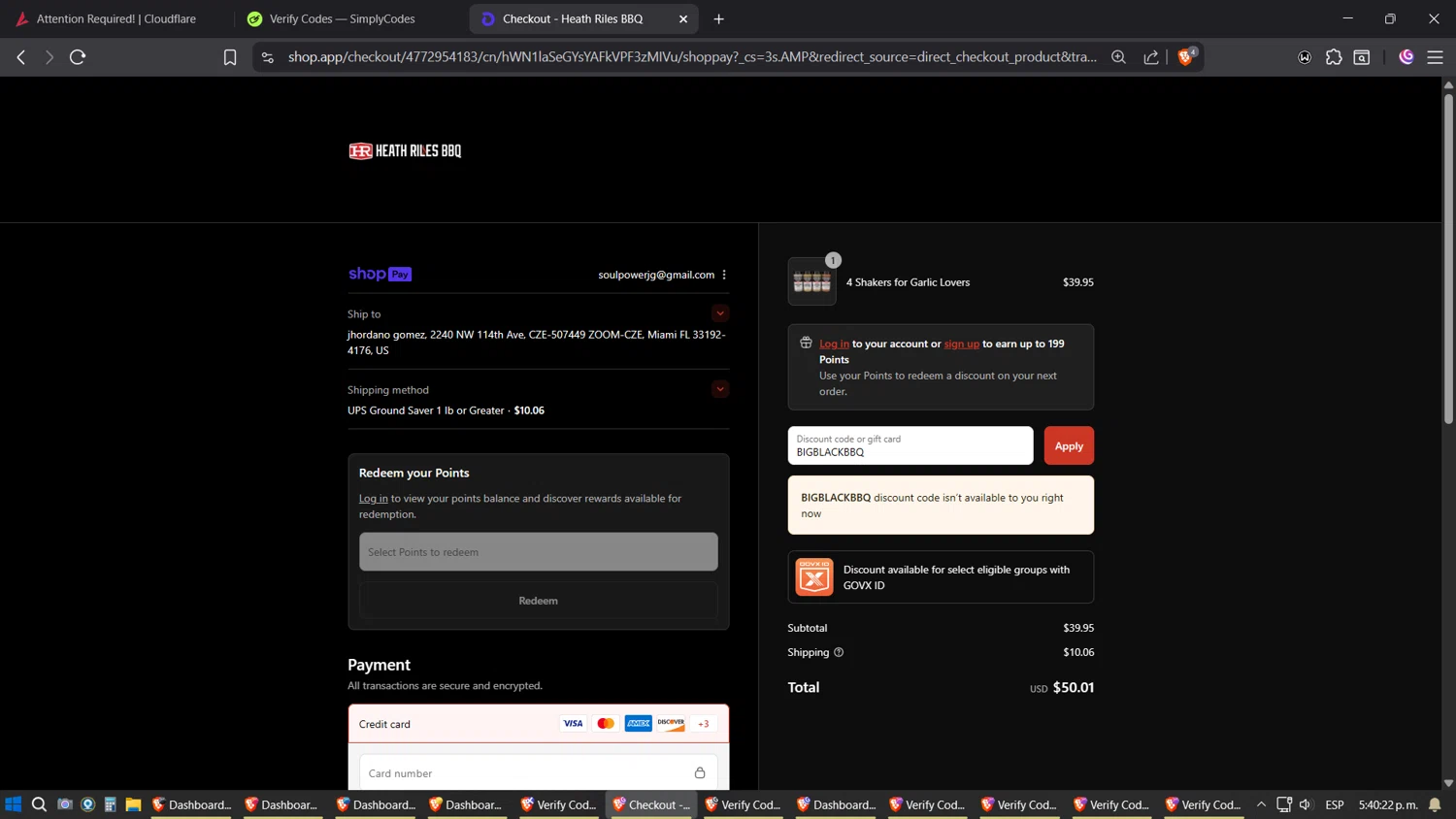Switch to Attention Required Cloudflare tab
This screenshot has height=819, width=1456.
coord(116,18)
